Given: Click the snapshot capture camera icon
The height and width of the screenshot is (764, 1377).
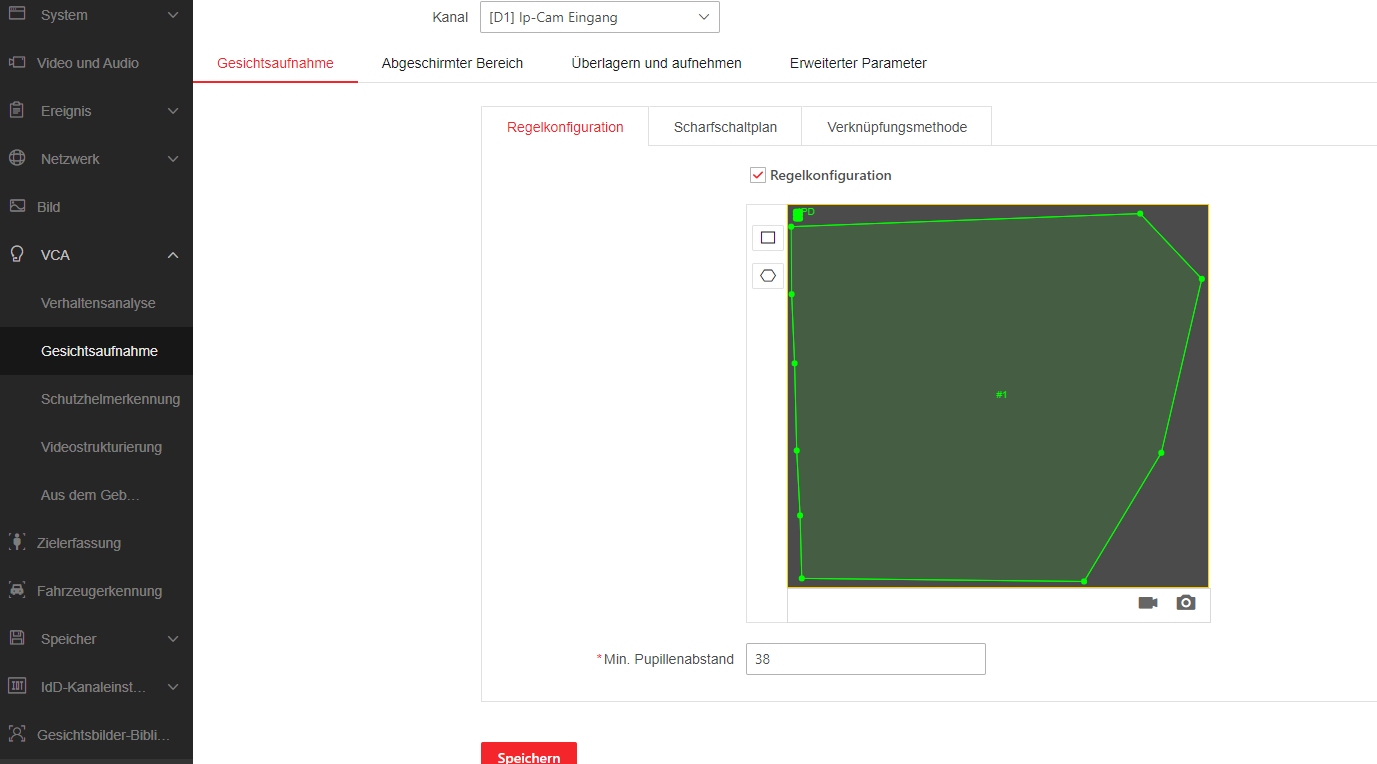Looking at the screenshot, I should tap(1186, 603).
